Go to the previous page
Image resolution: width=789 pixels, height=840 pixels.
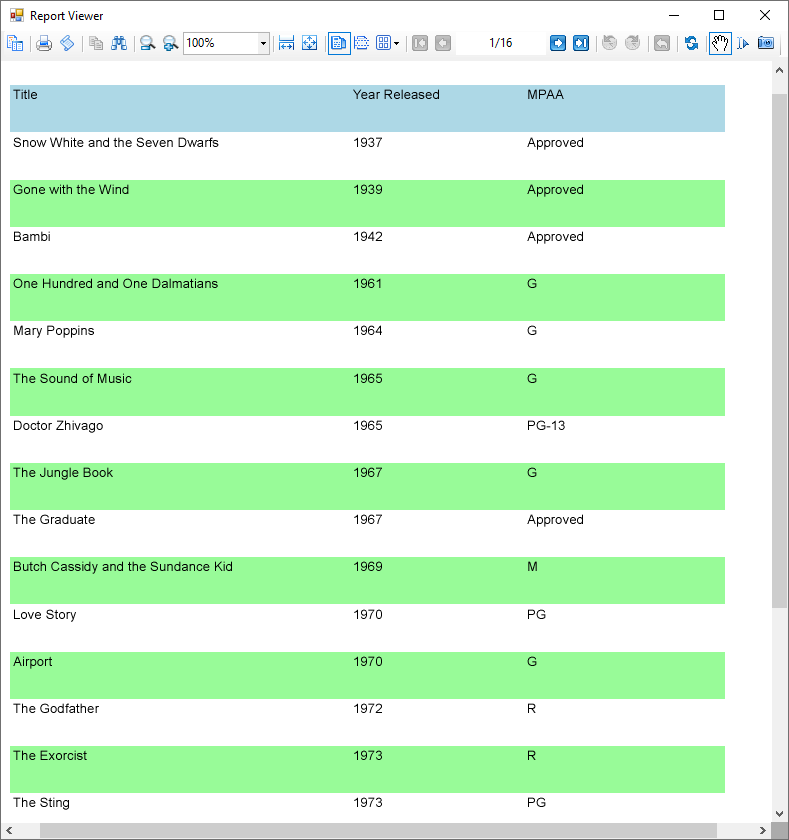click(x=443, y=43)
